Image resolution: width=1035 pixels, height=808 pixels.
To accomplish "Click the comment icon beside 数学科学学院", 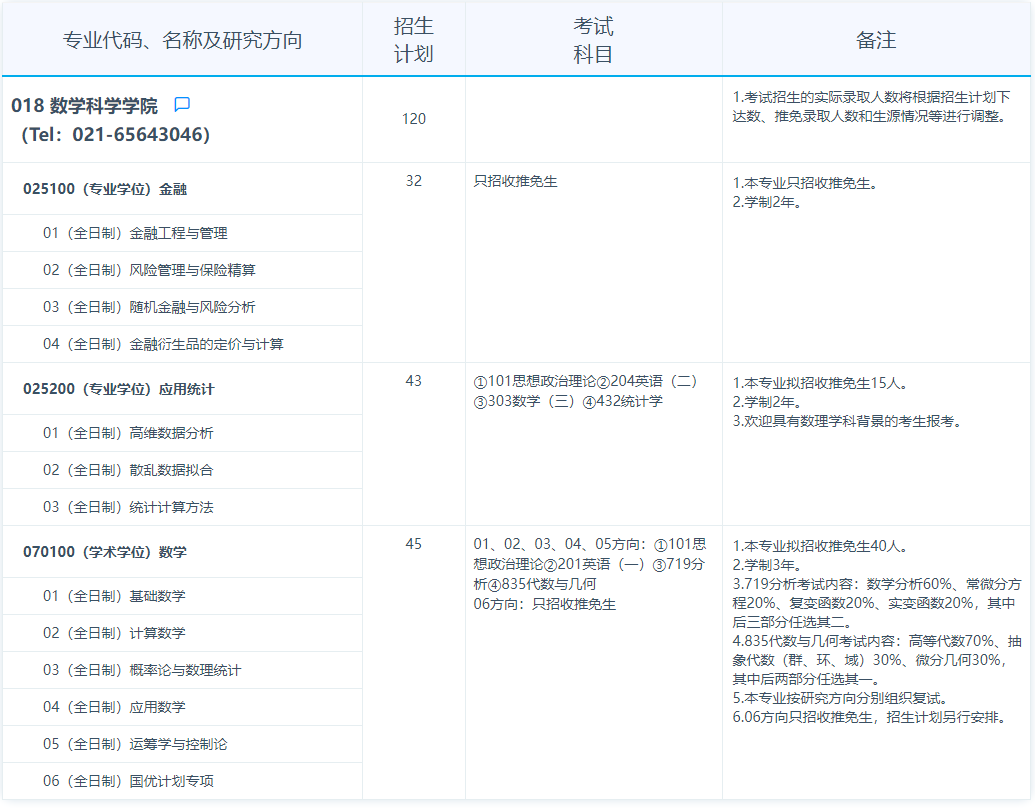I will 182,105.
